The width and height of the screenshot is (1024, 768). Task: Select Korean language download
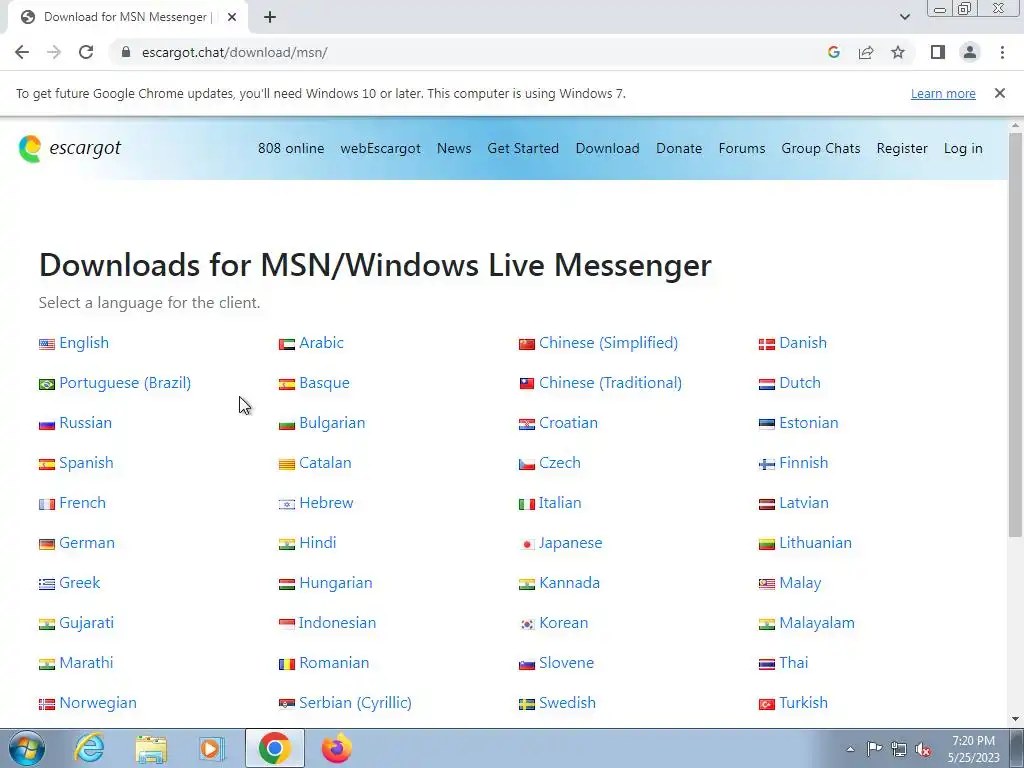pos(564,623)
